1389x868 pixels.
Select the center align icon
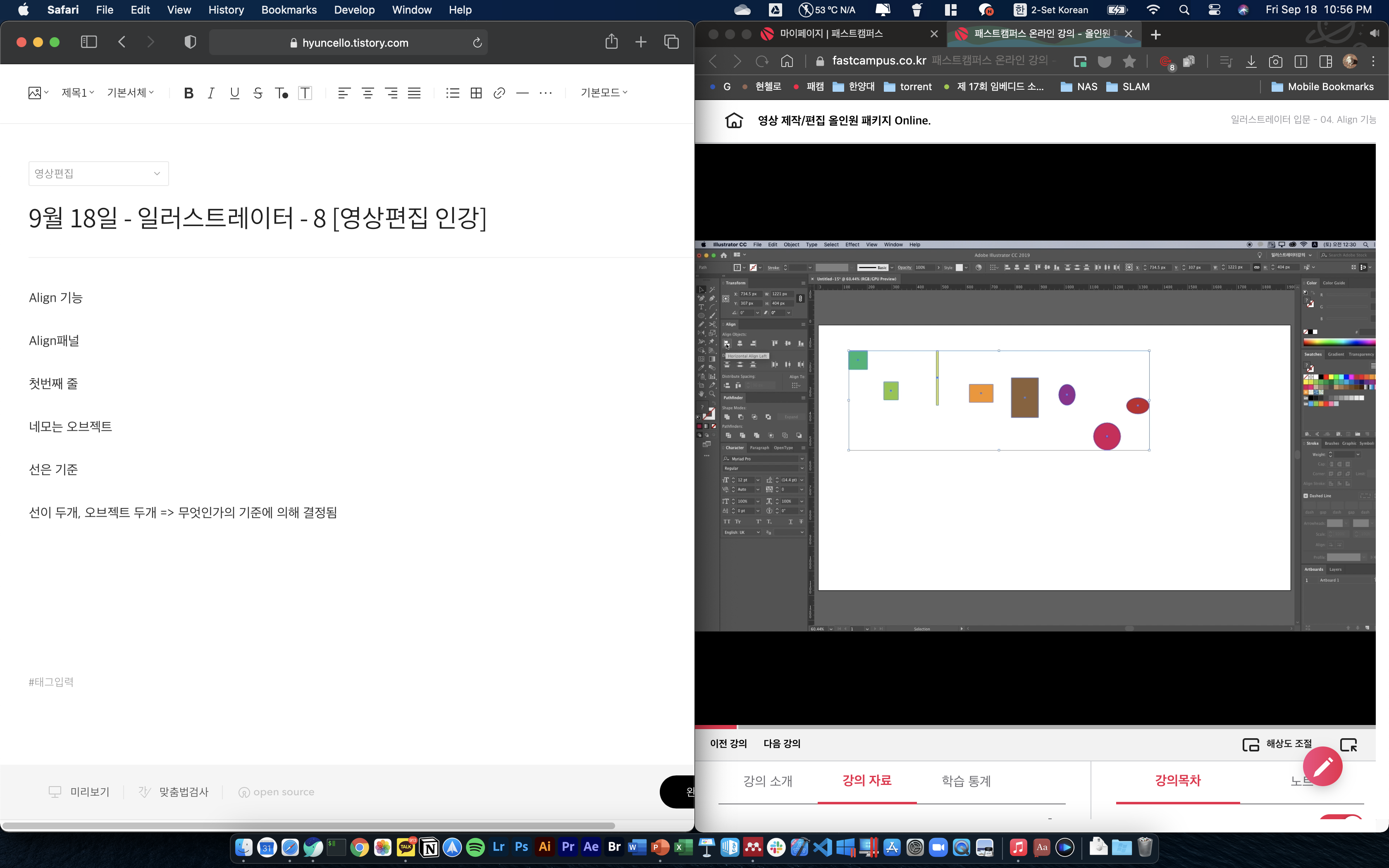(x=368, y=93)
